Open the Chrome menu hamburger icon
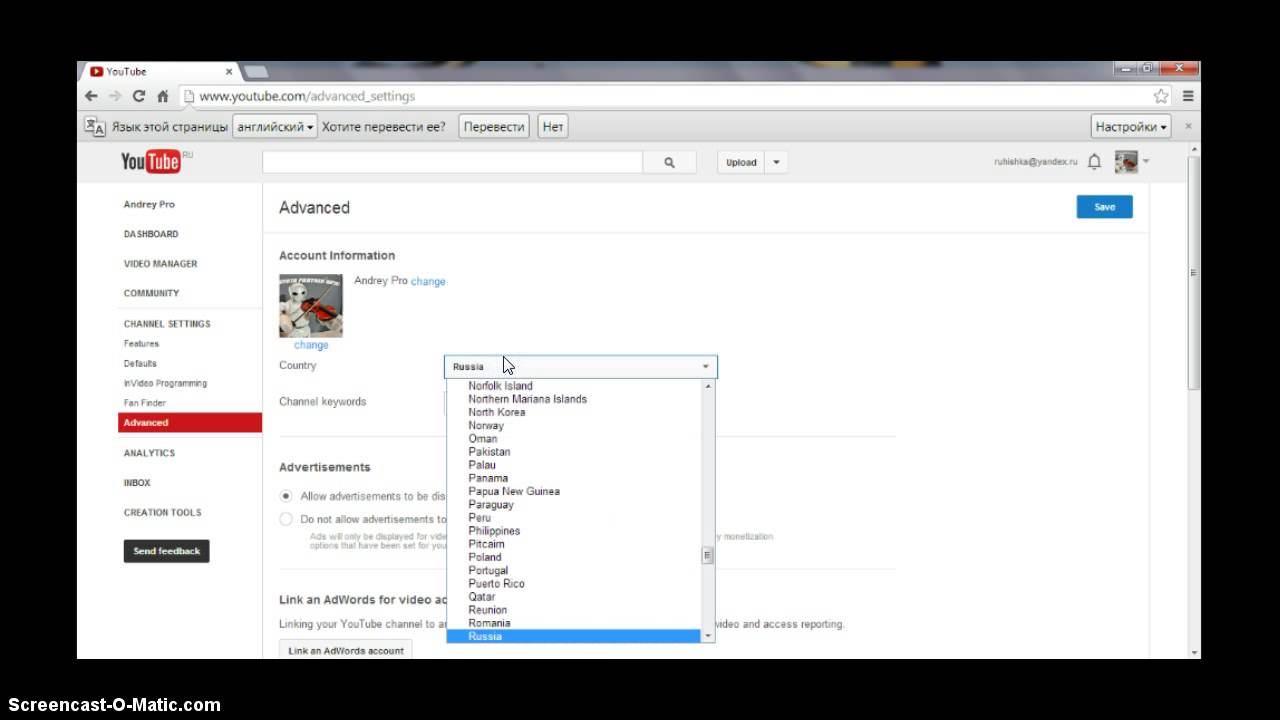Viewport: 1280px width, 720px height. click(x=1188, y=96)
